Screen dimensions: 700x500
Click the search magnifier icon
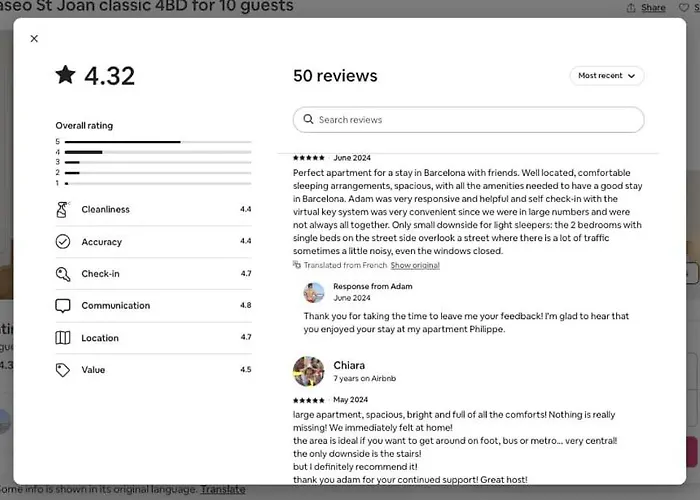pyautogui.click(x=308, y=119)
